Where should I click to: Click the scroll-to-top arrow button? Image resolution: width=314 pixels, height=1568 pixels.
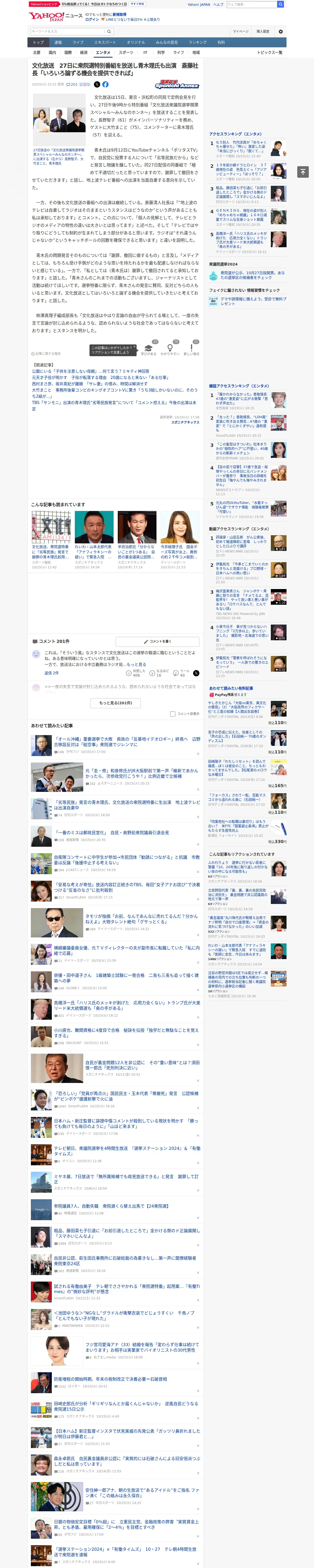(x=302, y=172)
